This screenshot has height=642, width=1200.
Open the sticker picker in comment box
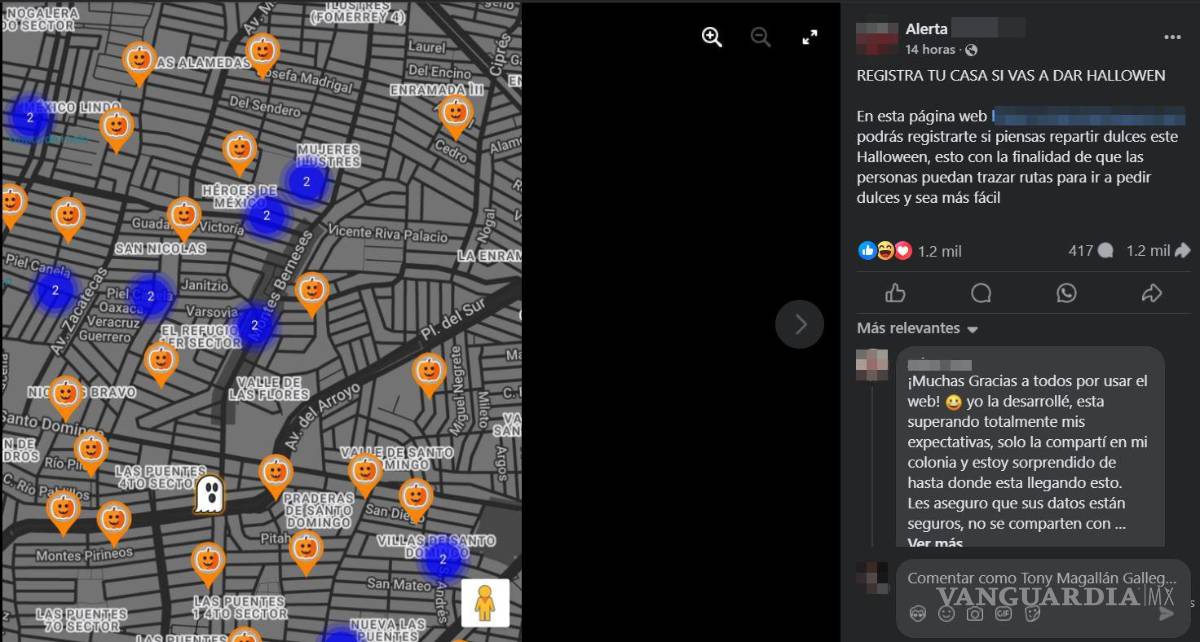[x=1032, y=613]
